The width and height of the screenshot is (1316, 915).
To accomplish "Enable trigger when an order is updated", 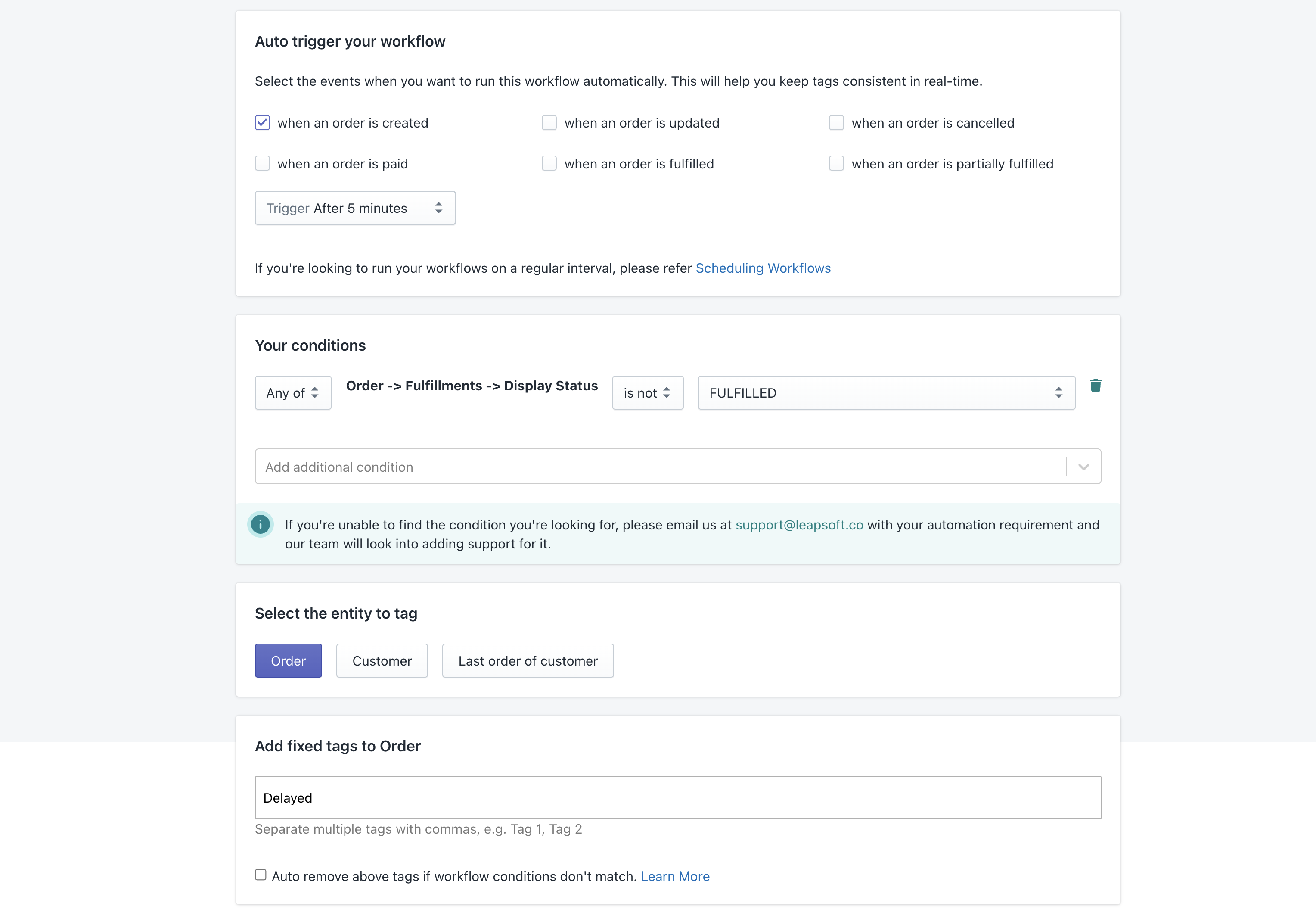I will coord(549,123).
